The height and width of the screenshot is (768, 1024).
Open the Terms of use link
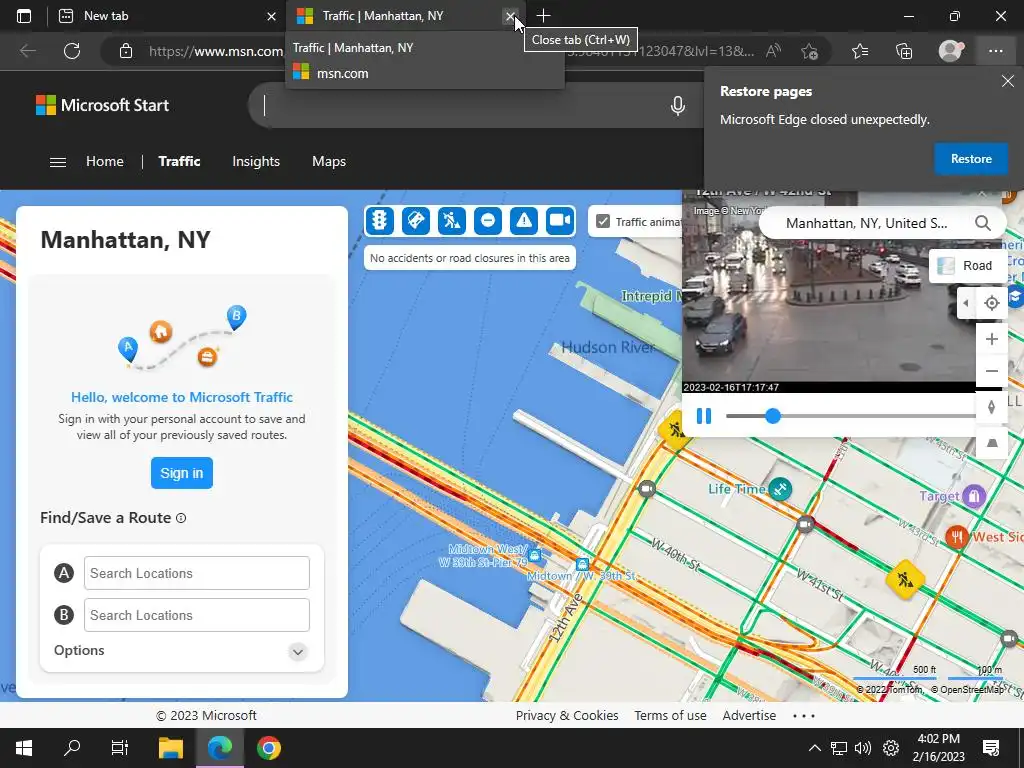coord(670,715)
